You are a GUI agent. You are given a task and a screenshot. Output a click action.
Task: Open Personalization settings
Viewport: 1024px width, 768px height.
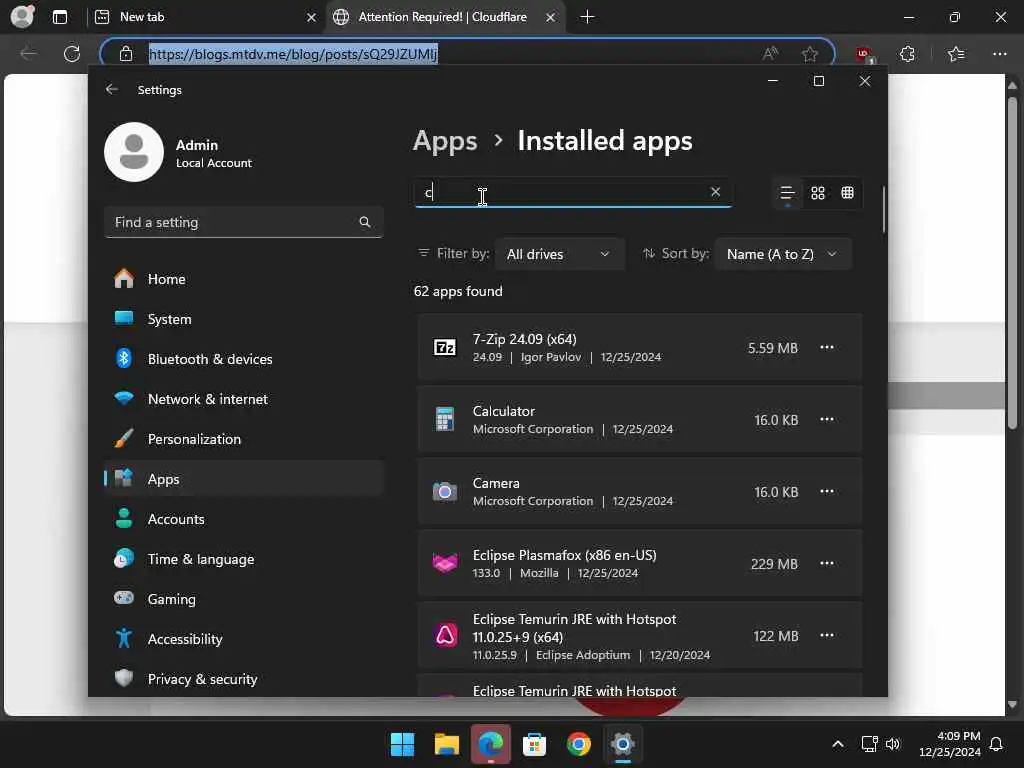(x=243, y=439)
